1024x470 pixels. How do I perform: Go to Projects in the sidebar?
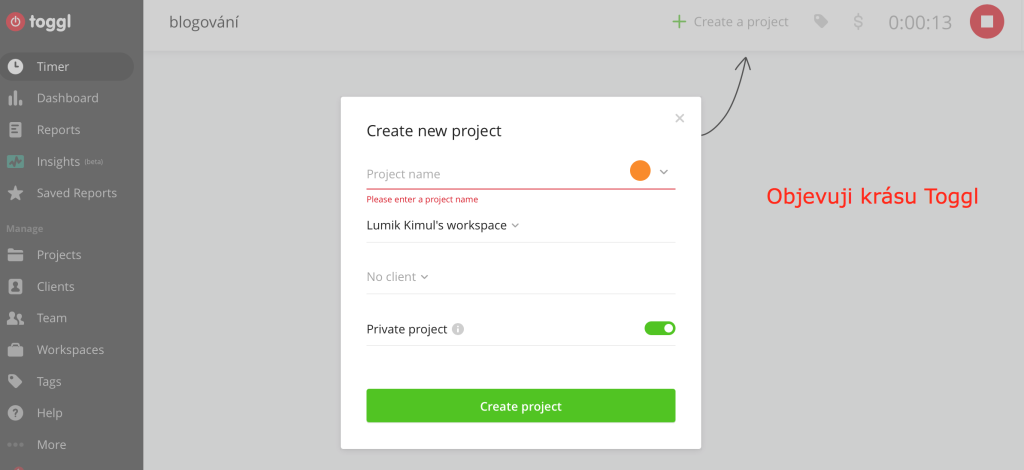58,255
